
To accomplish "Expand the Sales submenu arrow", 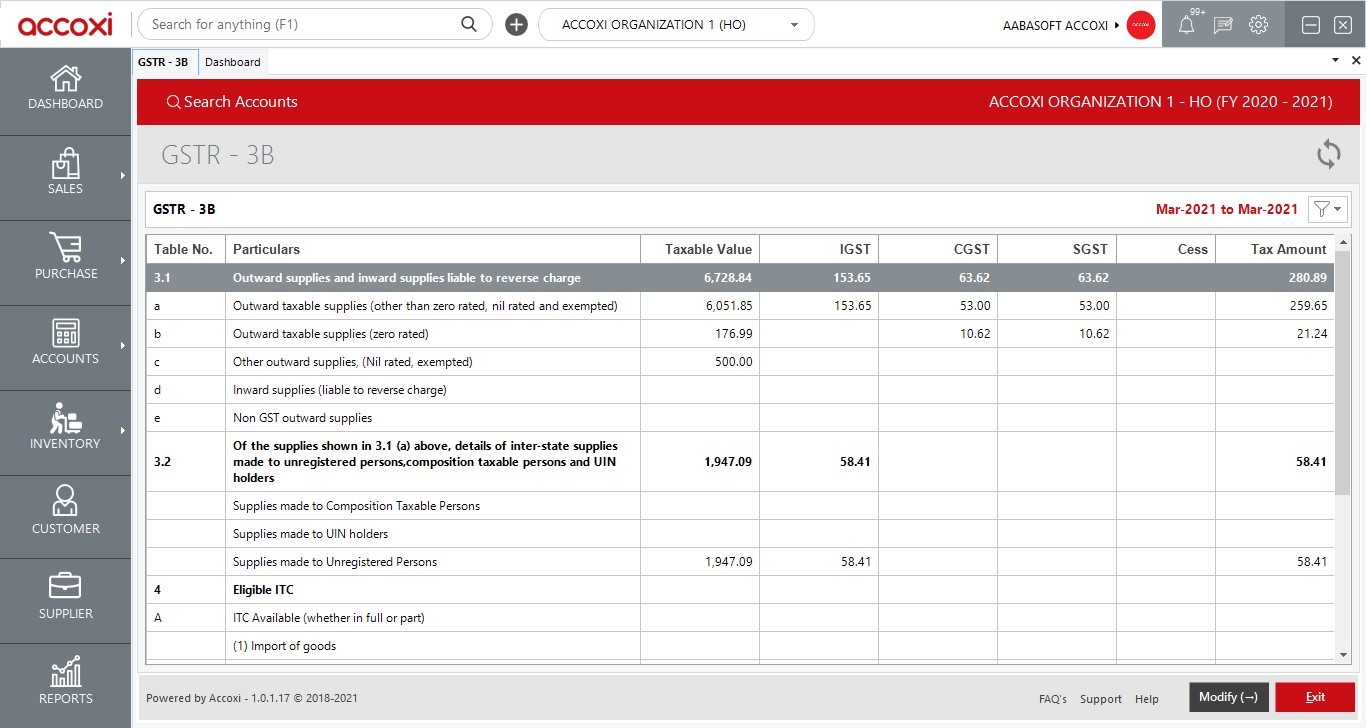I will tap(123, 176).
